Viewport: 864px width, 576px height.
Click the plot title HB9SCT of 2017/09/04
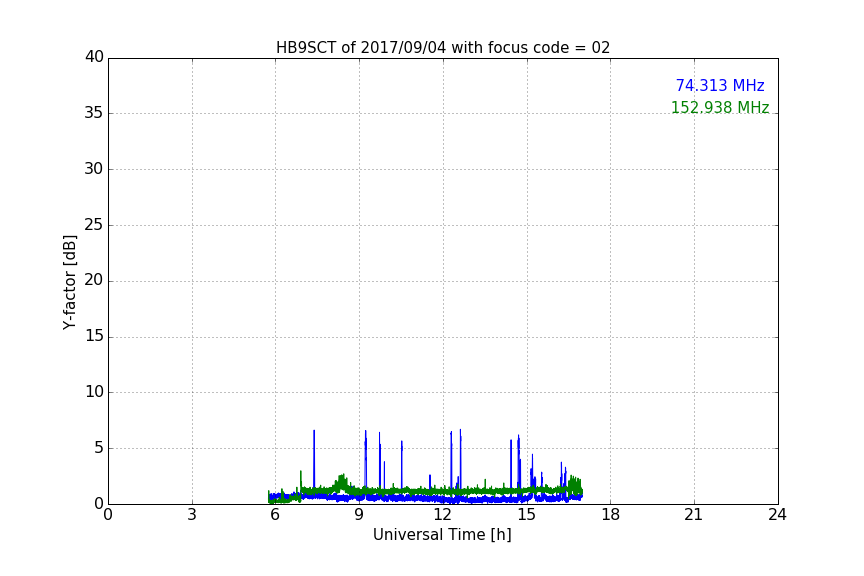(443, 48)
